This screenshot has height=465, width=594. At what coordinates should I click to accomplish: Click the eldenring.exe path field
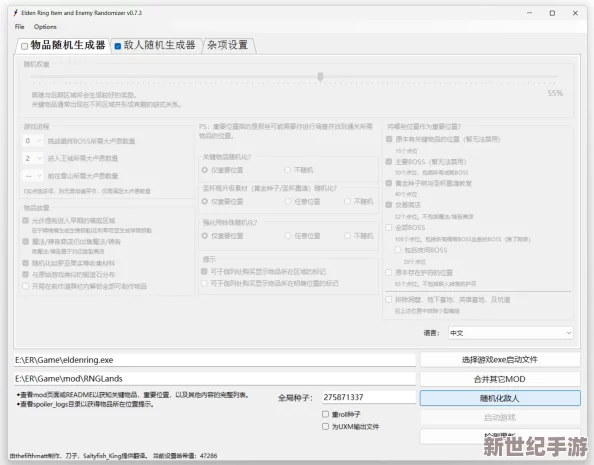tap(215, 360)
